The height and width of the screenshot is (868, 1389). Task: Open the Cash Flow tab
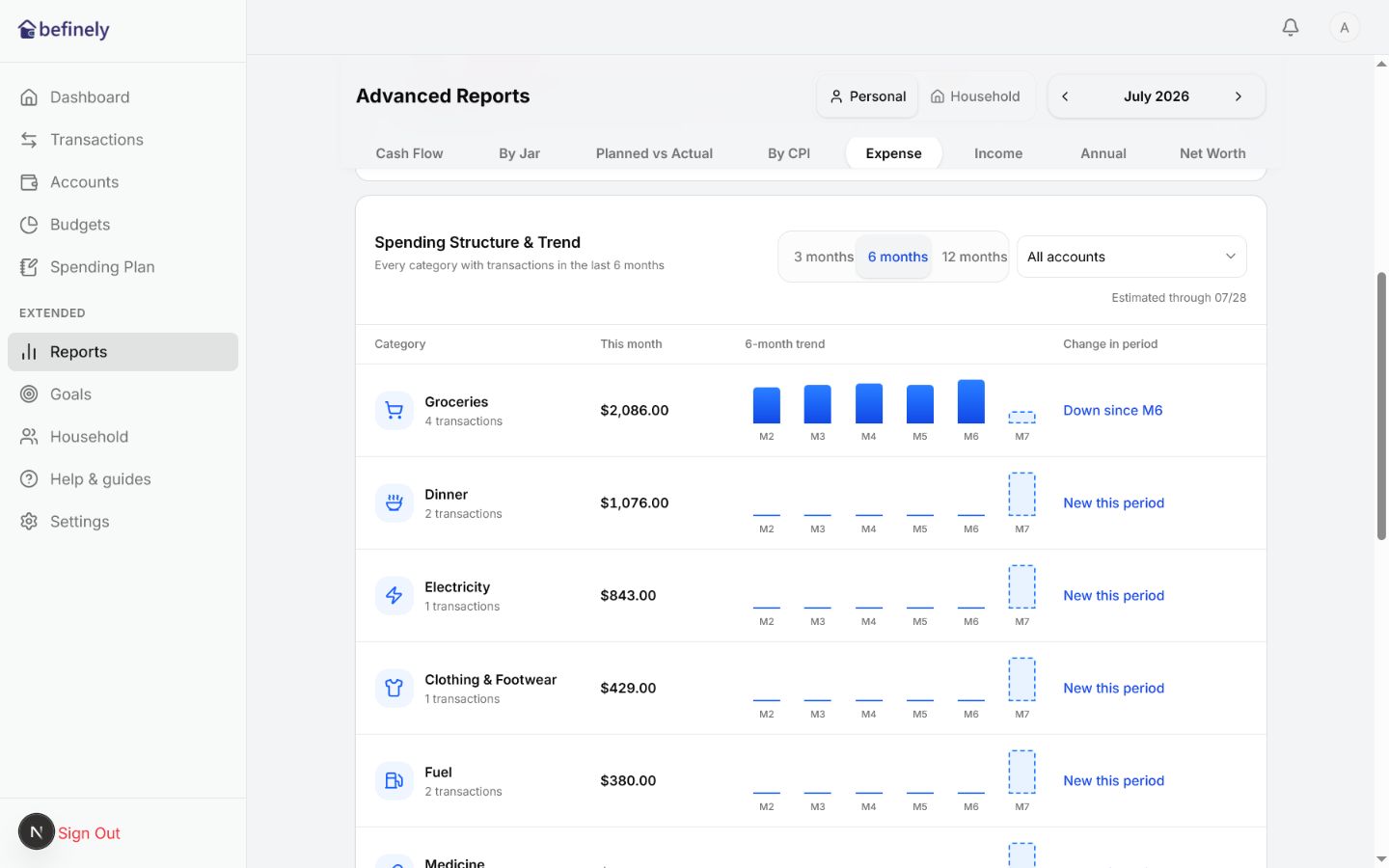coord(409,153)
